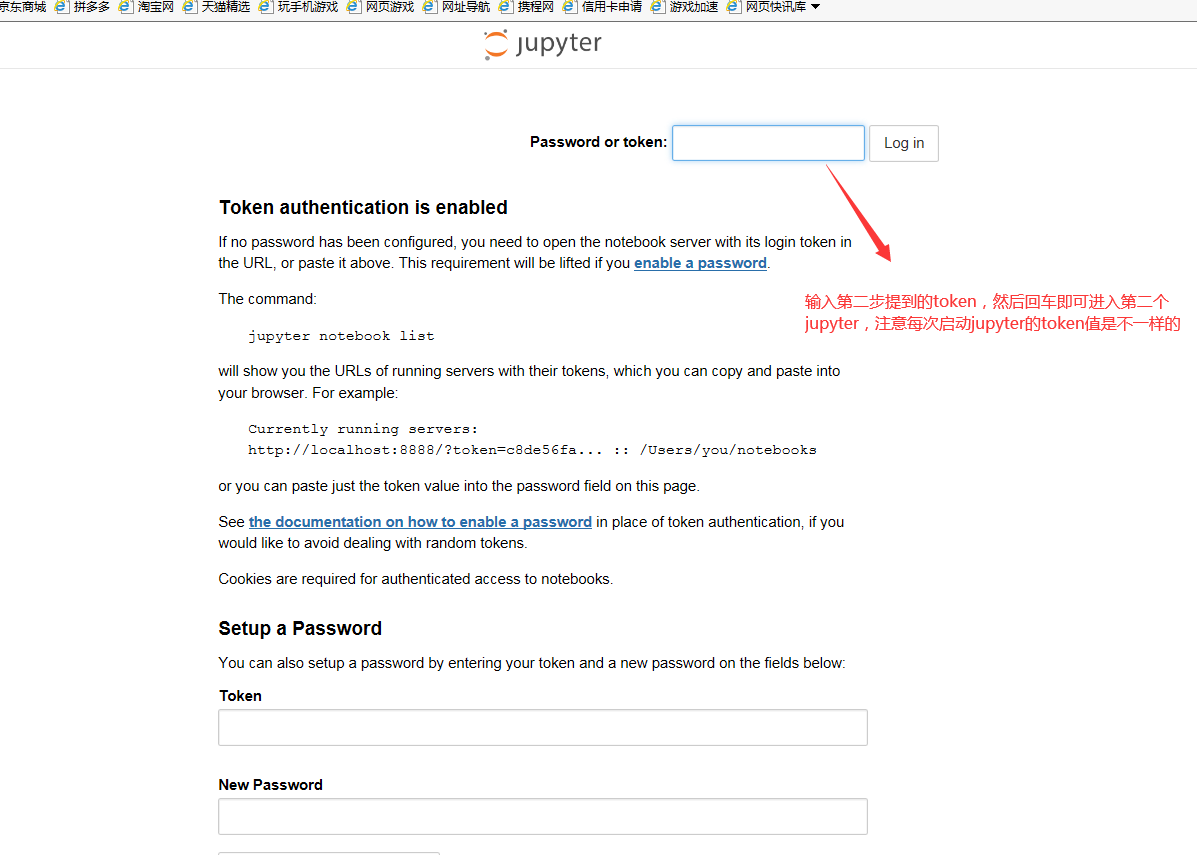Click the 'Setup a Password' heading
Image resolution: width=1197 pixels, height=855 pixels.
pos(300,628)
